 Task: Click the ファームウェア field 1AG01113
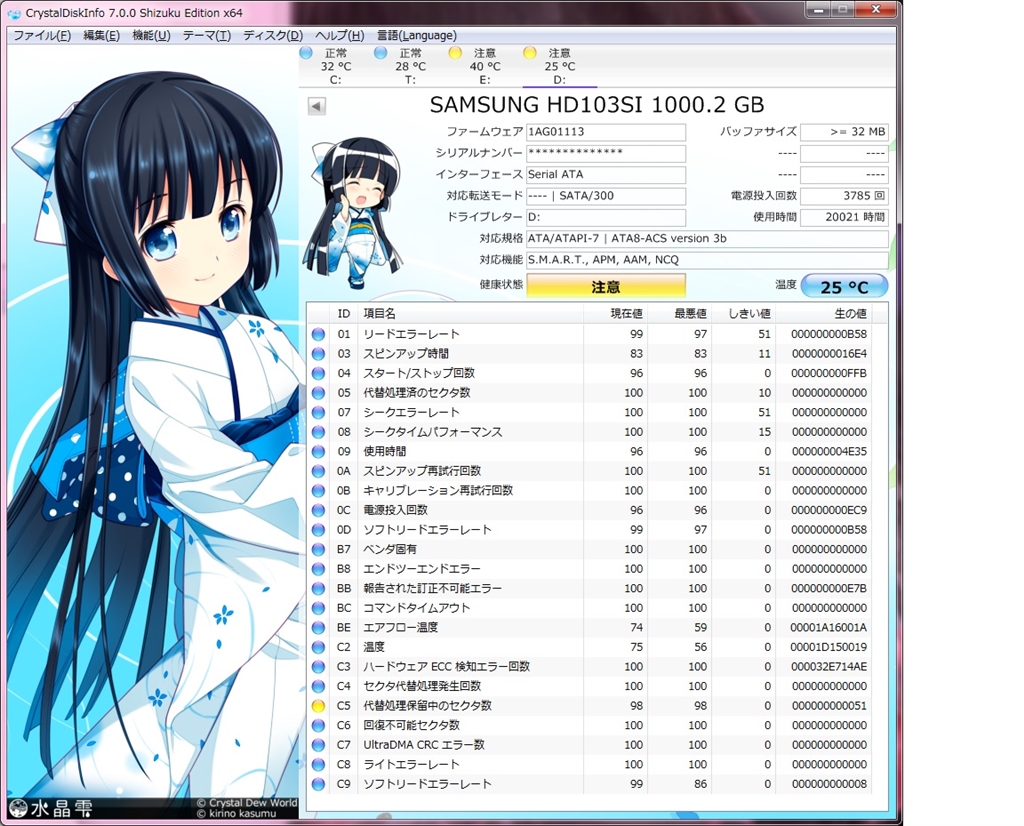tap(606, 132)
